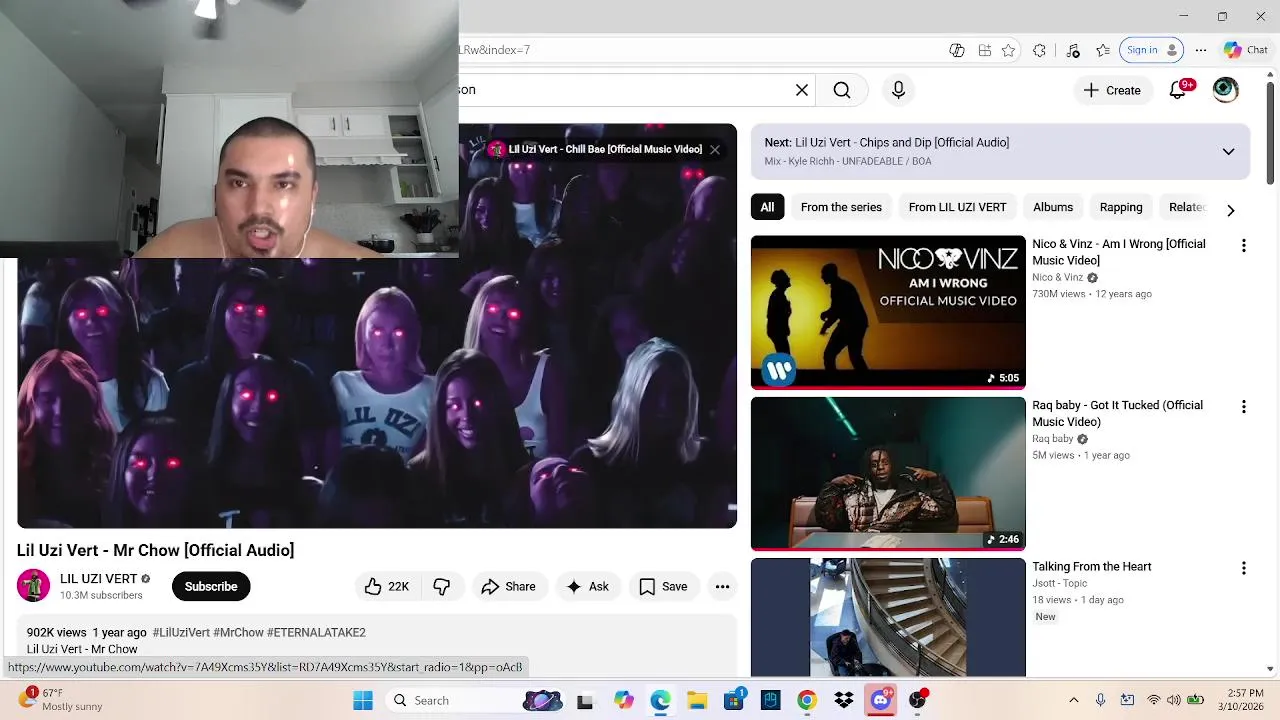This screenshot has width=1280, height=720.
Task: Select the From the series chip
Action: (x=841, y=207)
